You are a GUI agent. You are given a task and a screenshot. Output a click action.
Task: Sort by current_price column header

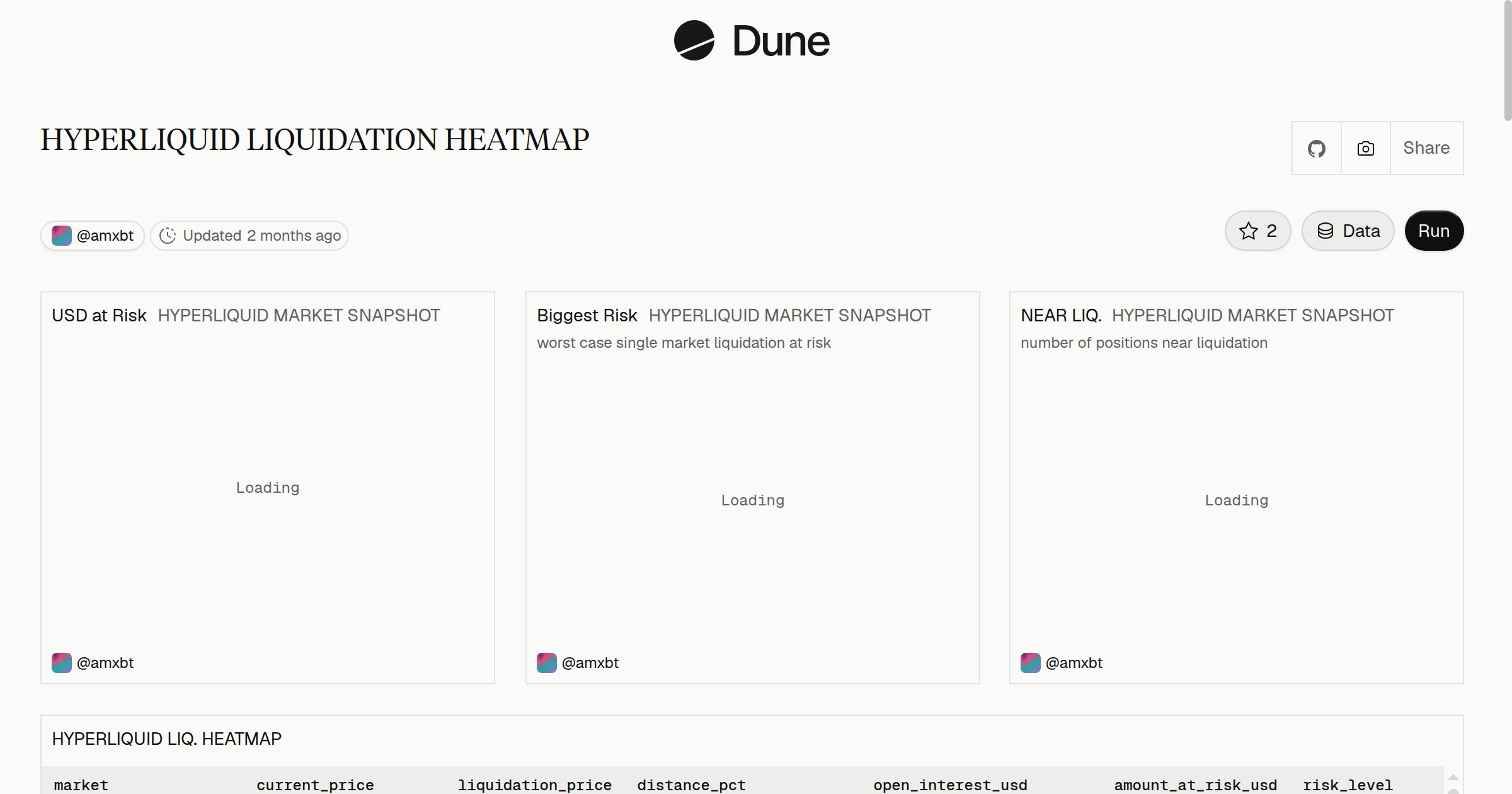(x=315, y=785)
